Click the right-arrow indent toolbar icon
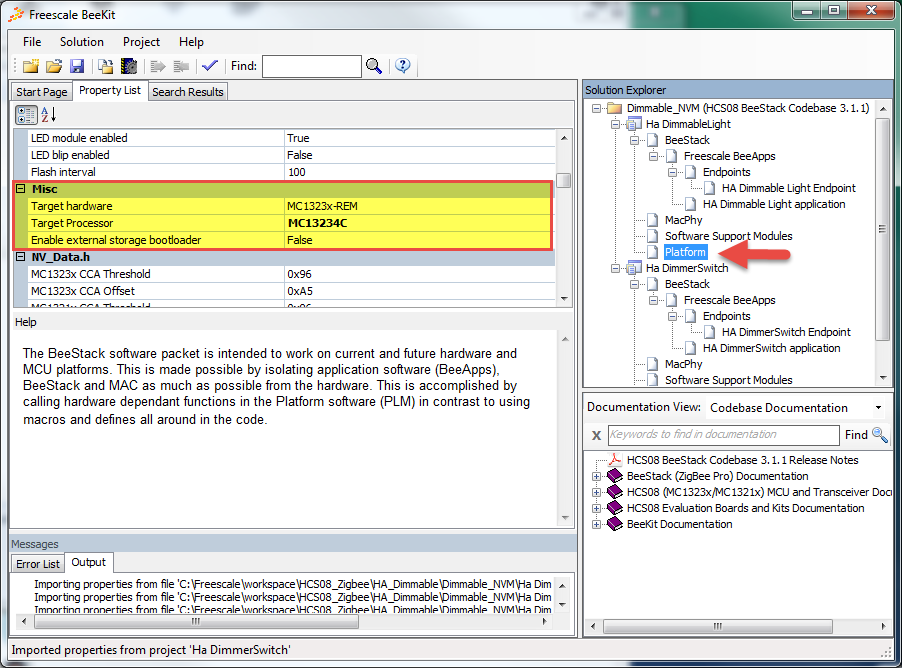The image size is (902, 668). (x=158, y=66)
